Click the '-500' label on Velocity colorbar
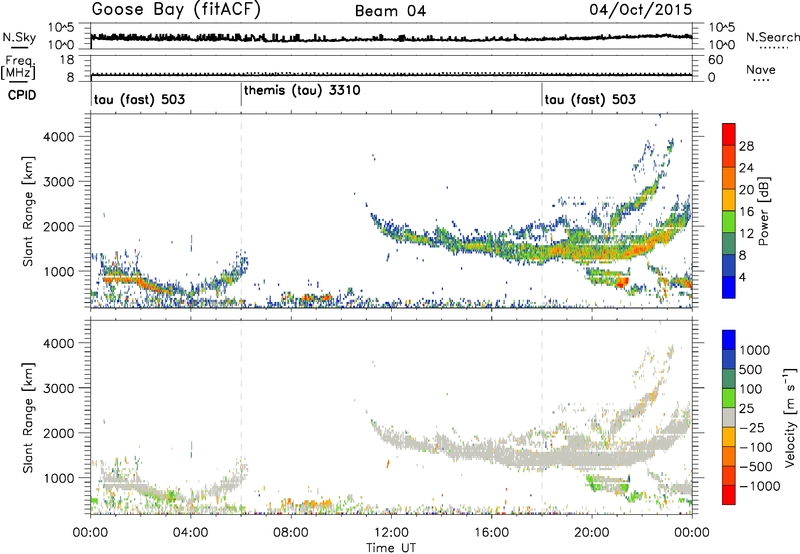Viewport: 800px width, 554px height. tap(756, 467)
